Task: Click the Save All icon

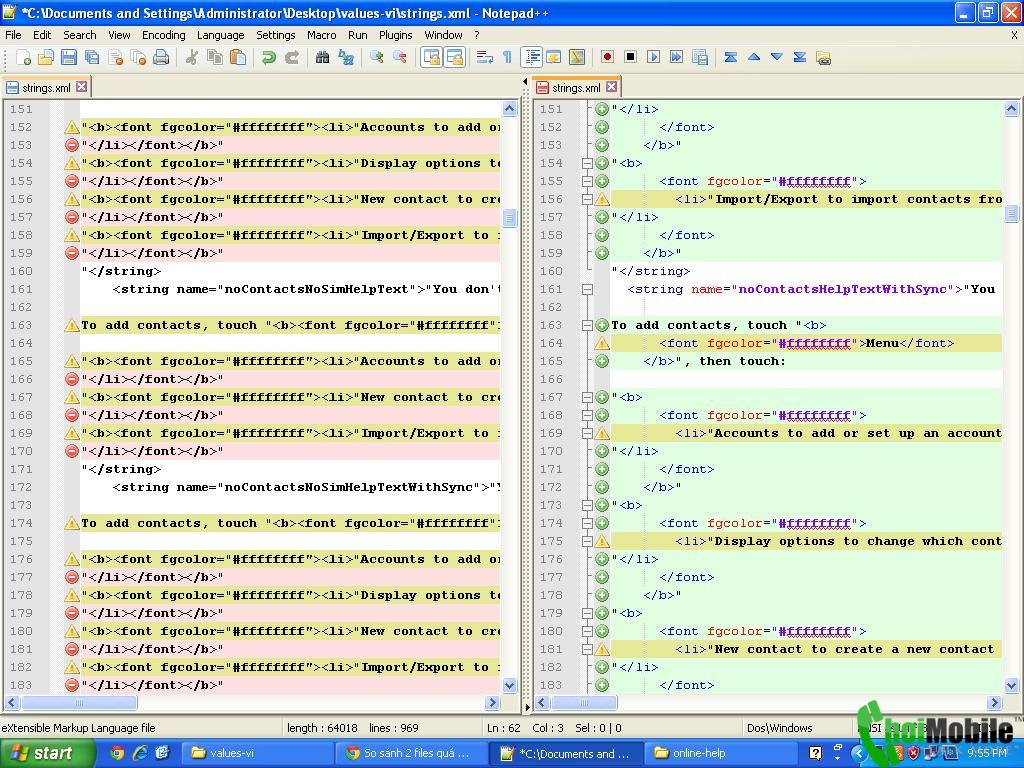Action: pos(92,58)
